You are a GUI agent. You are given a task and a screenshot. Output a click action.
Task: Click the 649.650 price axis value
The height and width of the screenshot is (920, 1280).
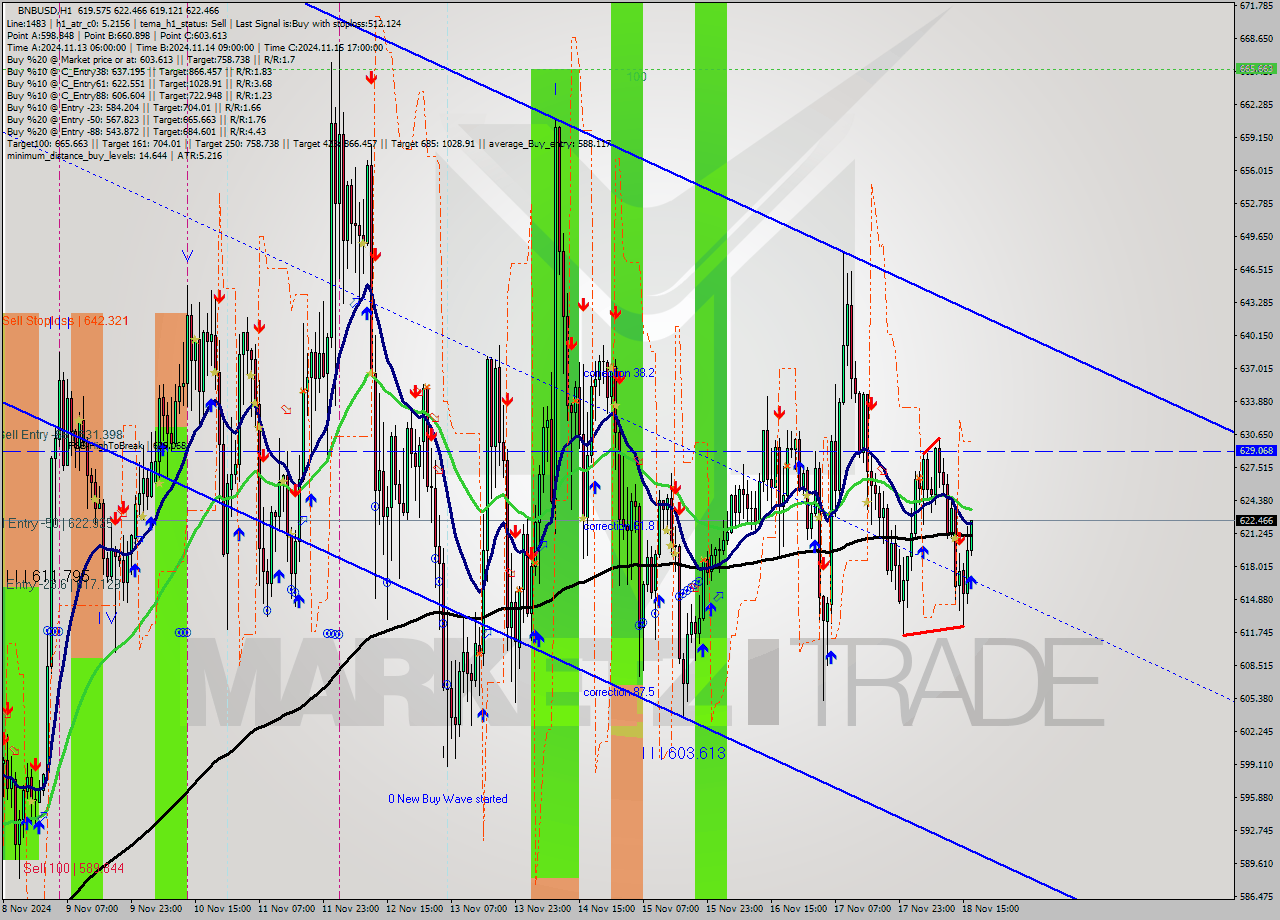1256,236
